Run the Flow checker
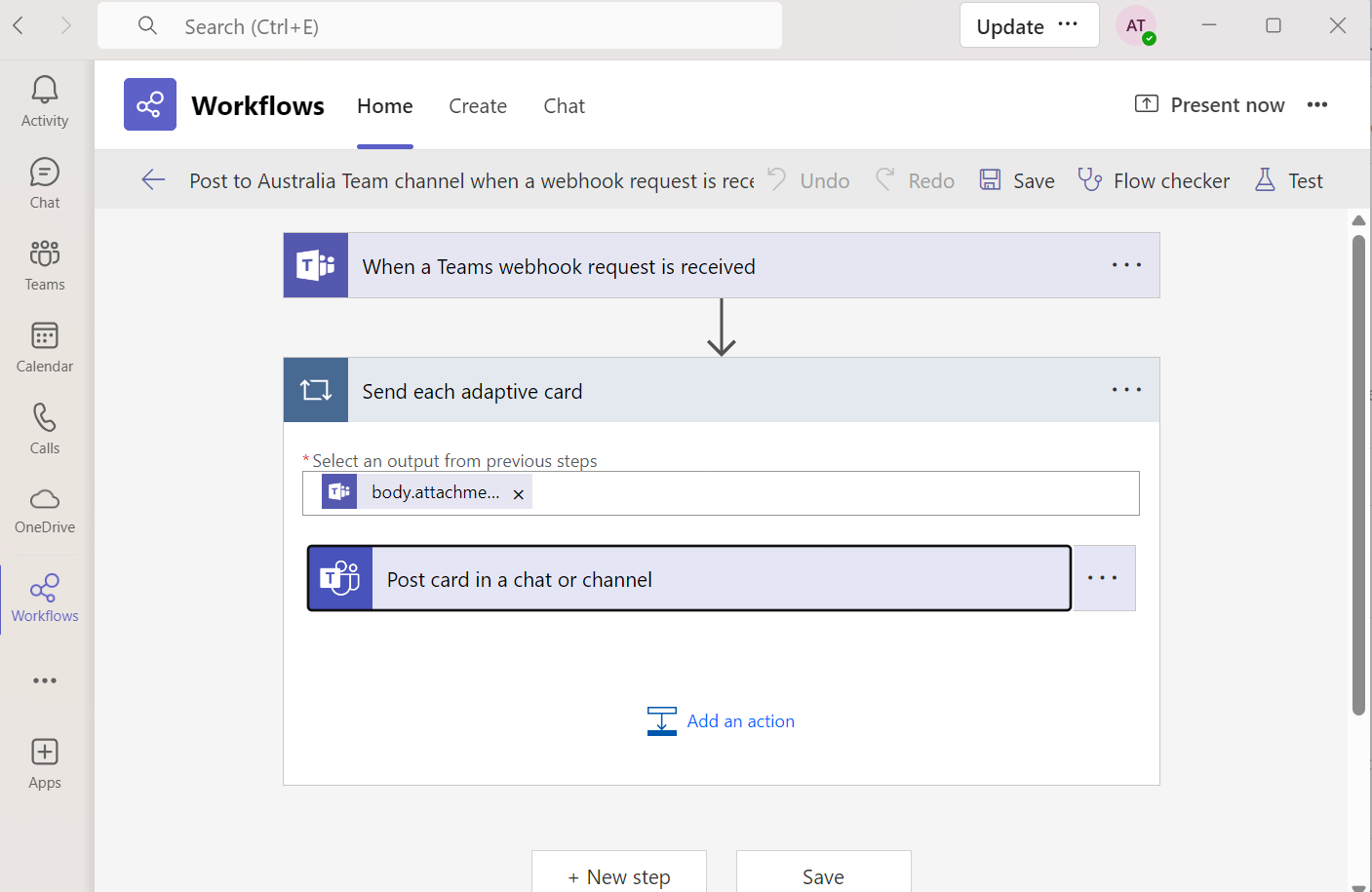This screenshot has height=892, width=1372. [x=1154, y=180]
